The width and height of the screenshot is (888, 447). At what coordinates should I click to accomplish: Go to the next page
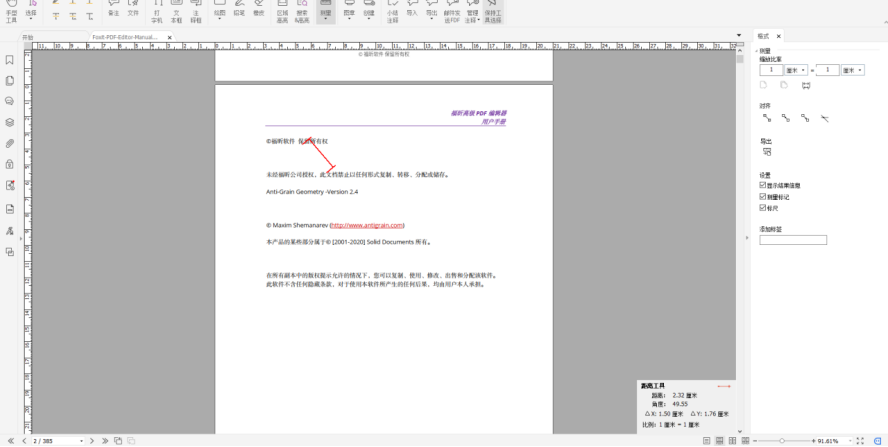(92, 441)
